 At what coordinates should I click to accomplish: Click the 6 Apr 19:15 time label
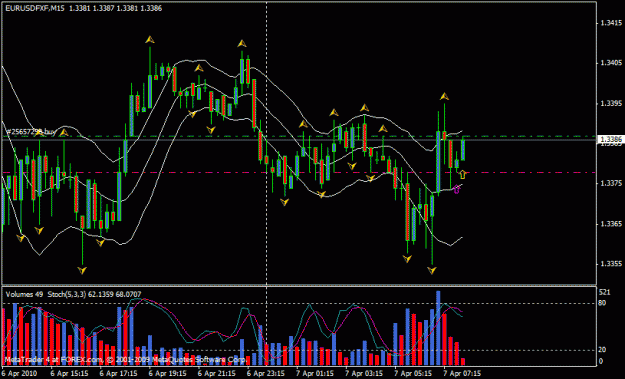(168, 373)
